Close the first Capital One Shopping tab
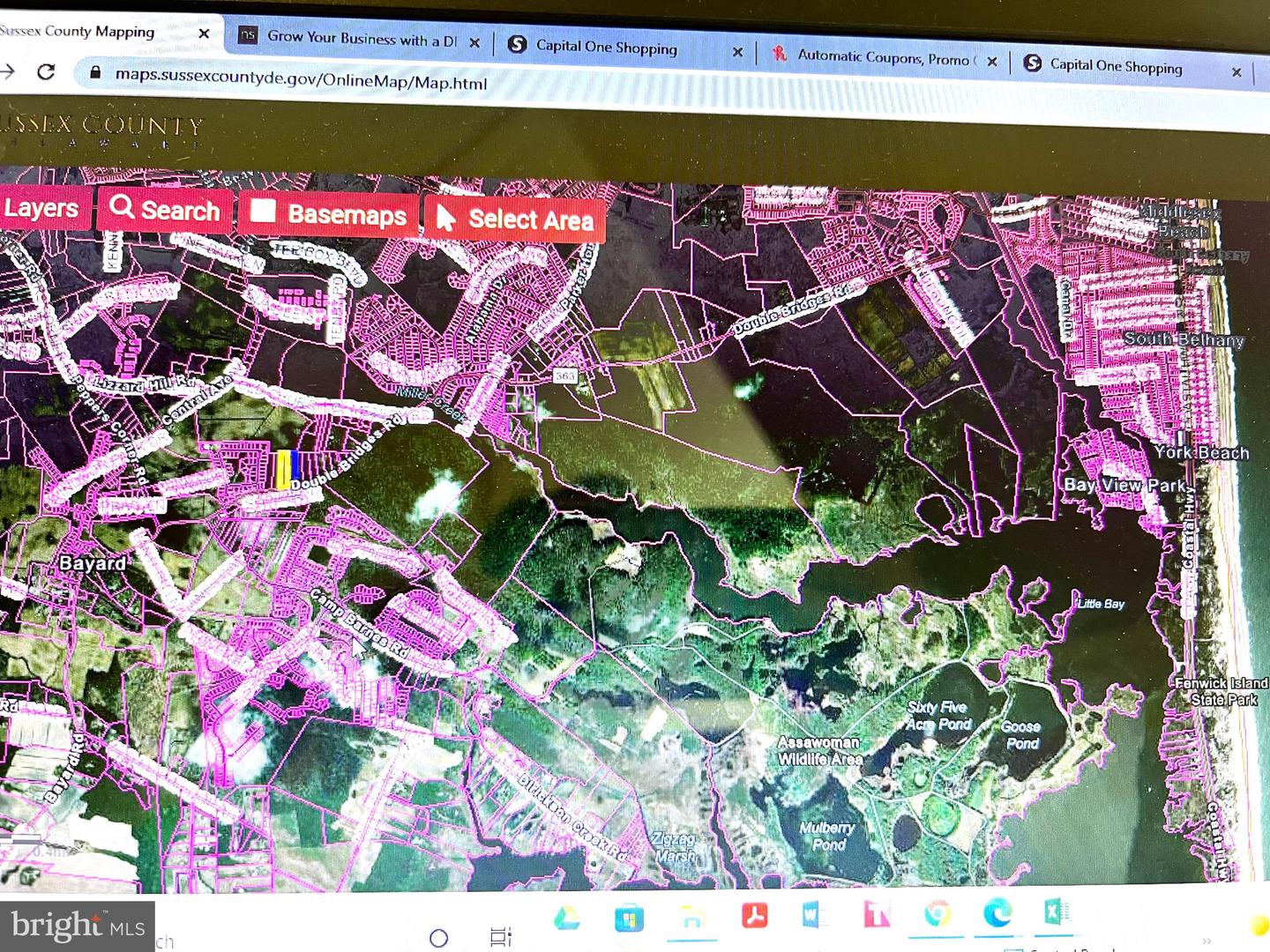Screen dimensions: 1270x952 click(x=737, y=53)
